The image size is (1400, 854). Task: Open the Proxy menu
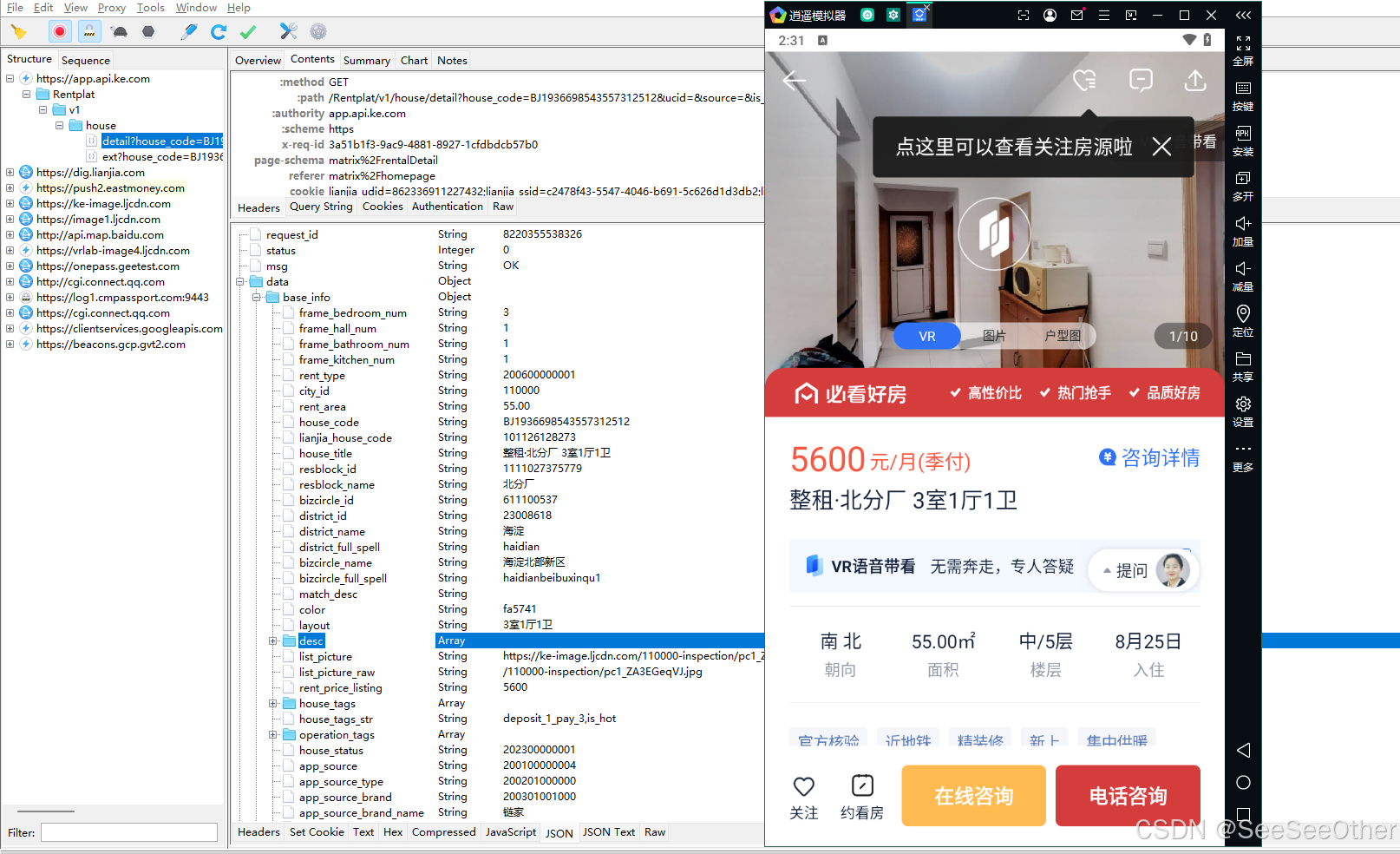click(x=111, y=8)
